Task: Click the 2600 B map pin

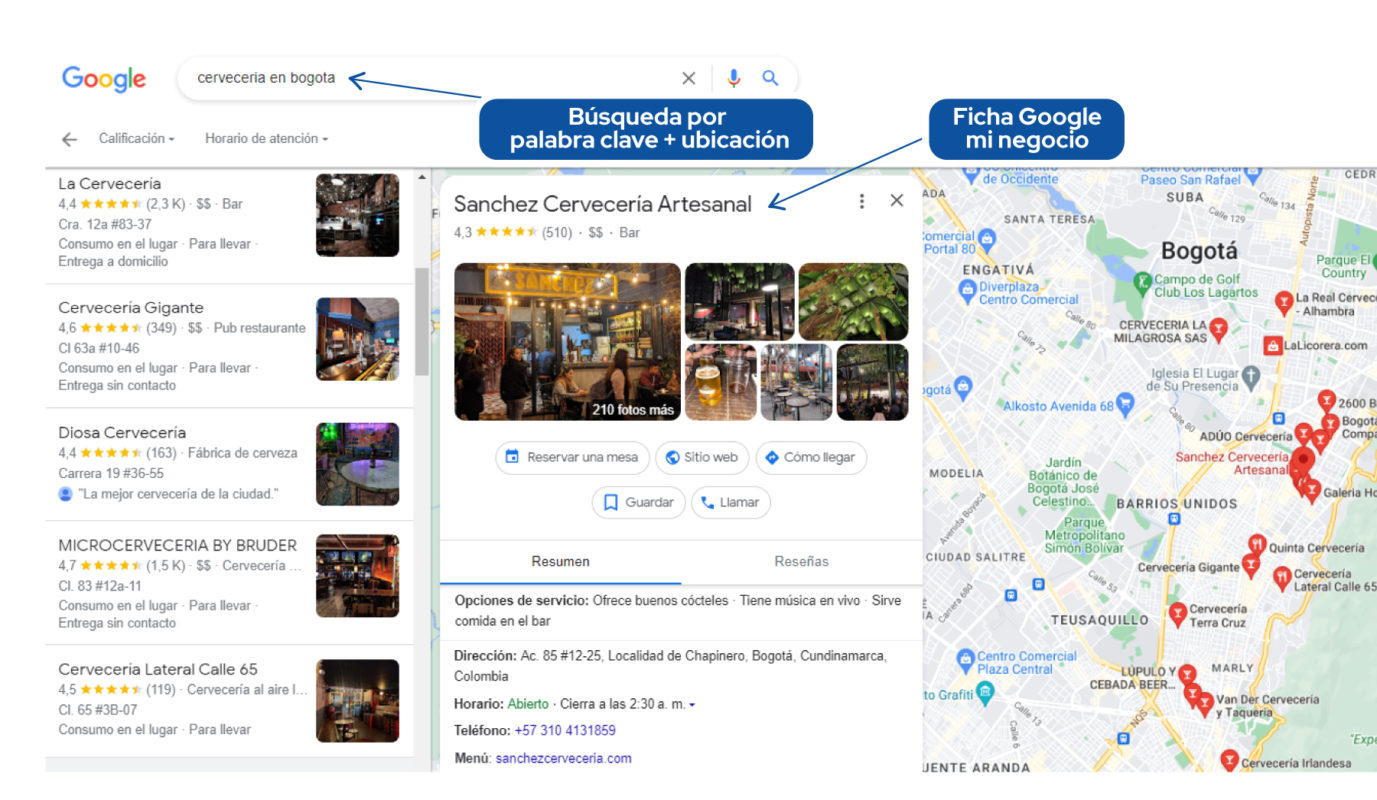Action: [1326, 401]
